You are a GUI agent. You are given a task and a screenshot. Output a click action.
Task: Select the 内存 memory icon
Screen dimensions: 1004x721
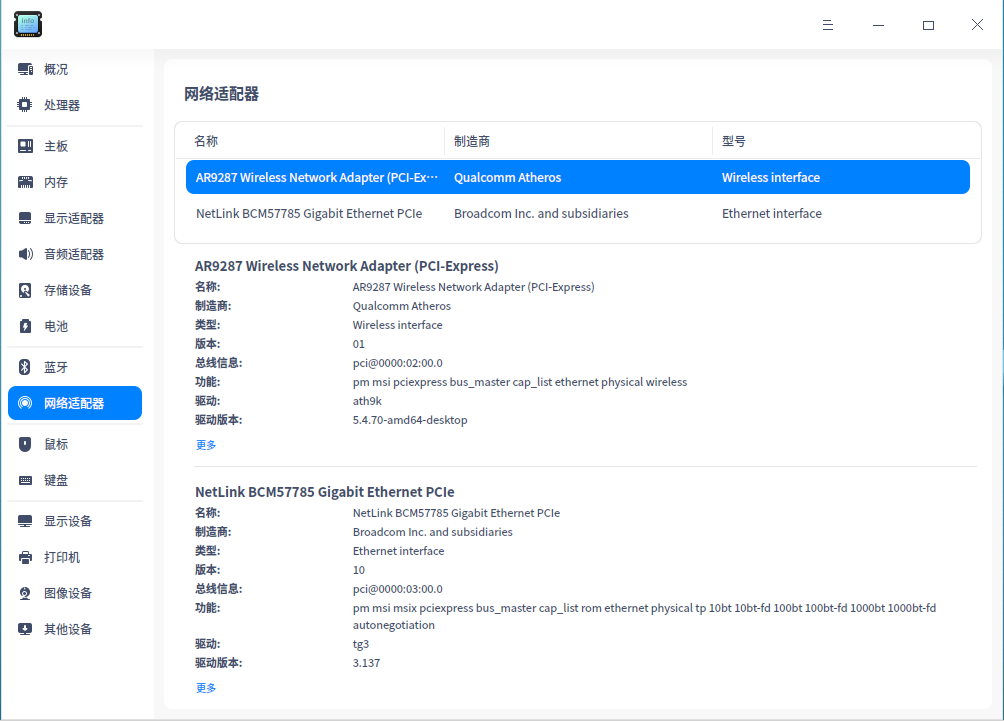[25, 182]
